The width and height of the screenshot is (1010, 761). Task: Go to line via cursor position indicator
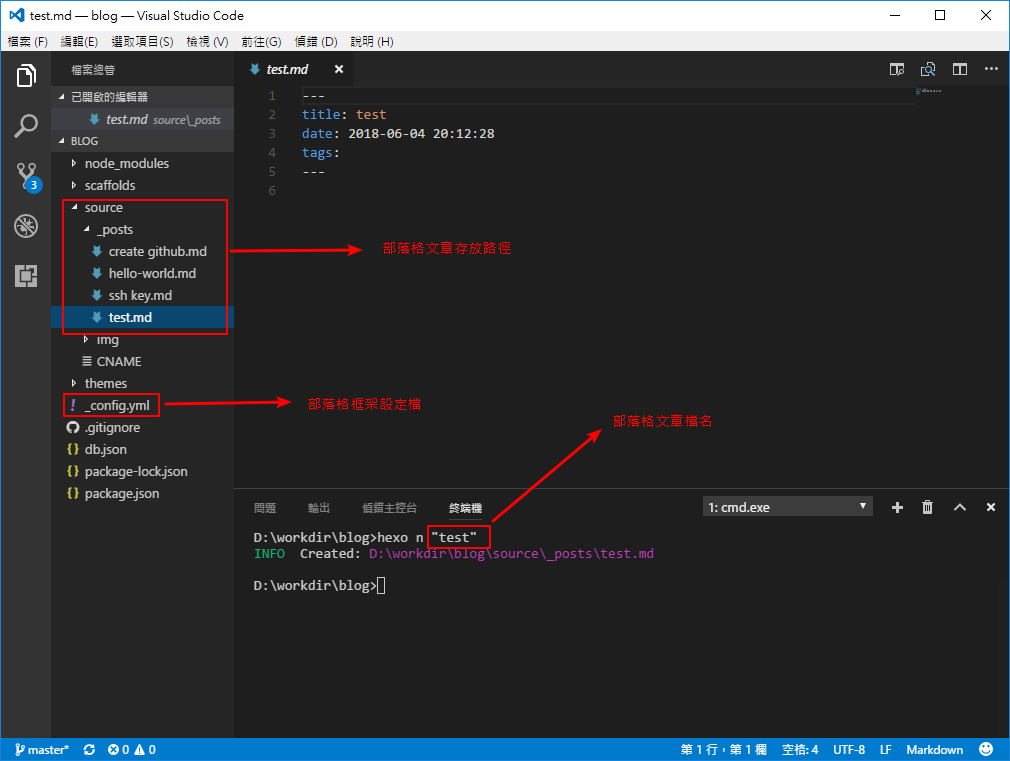click(723, 749)
